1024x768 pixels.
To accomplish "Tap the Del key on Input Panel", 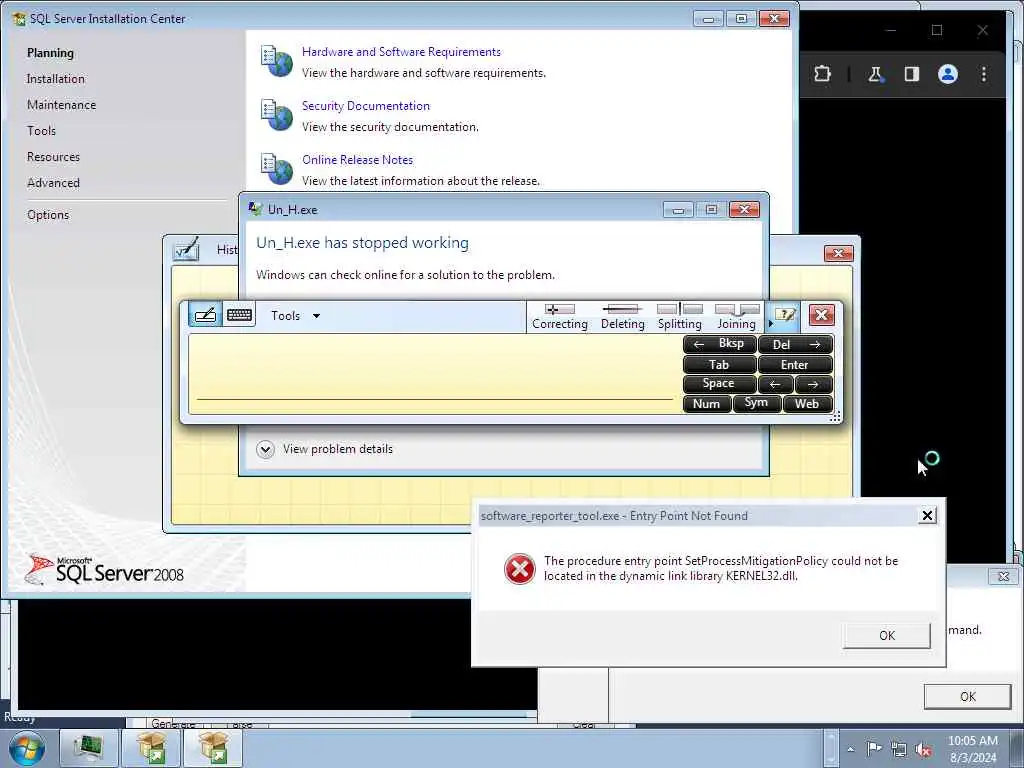I will [x=795, y=344].
